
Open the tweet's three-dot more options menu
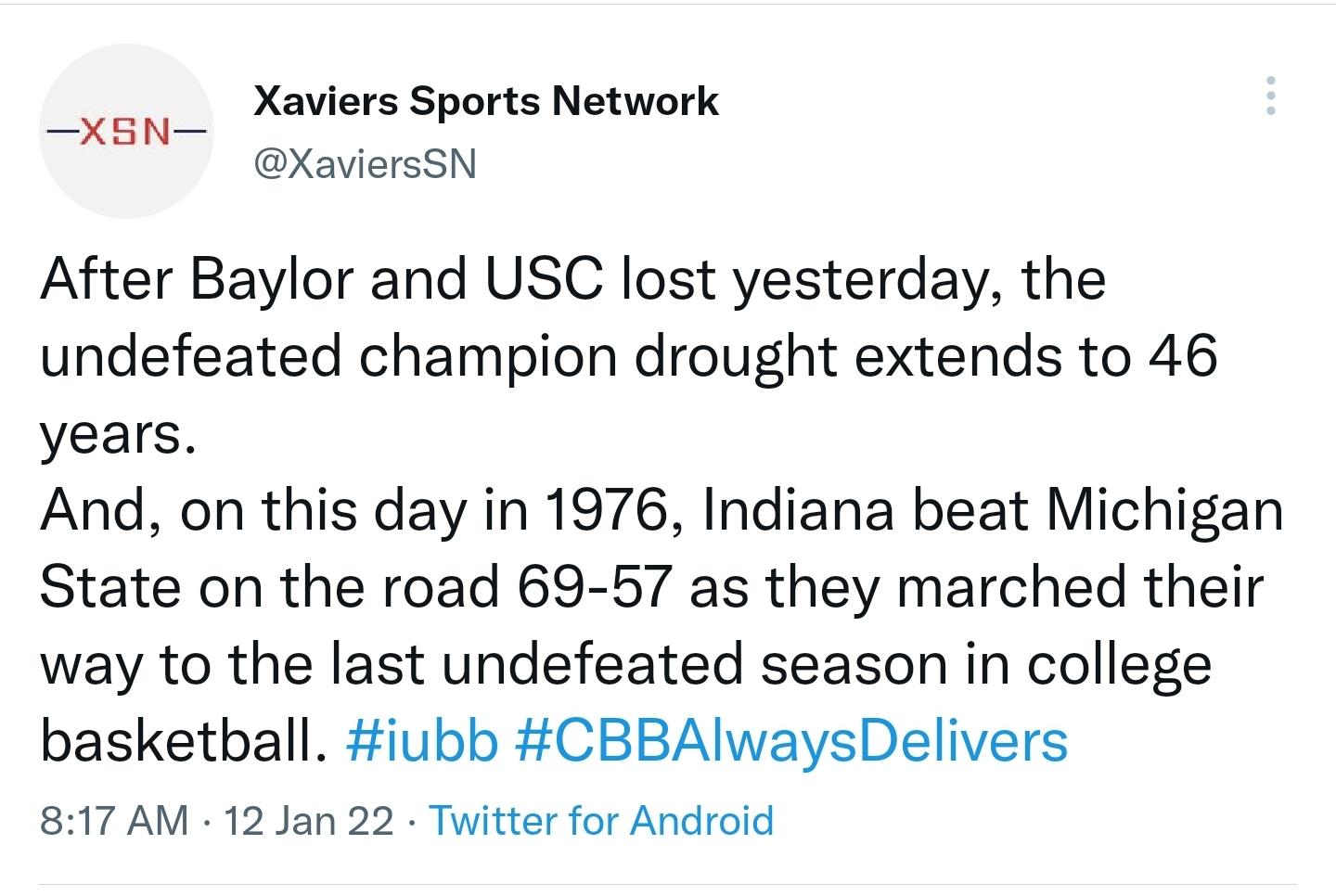point(1271,96)
